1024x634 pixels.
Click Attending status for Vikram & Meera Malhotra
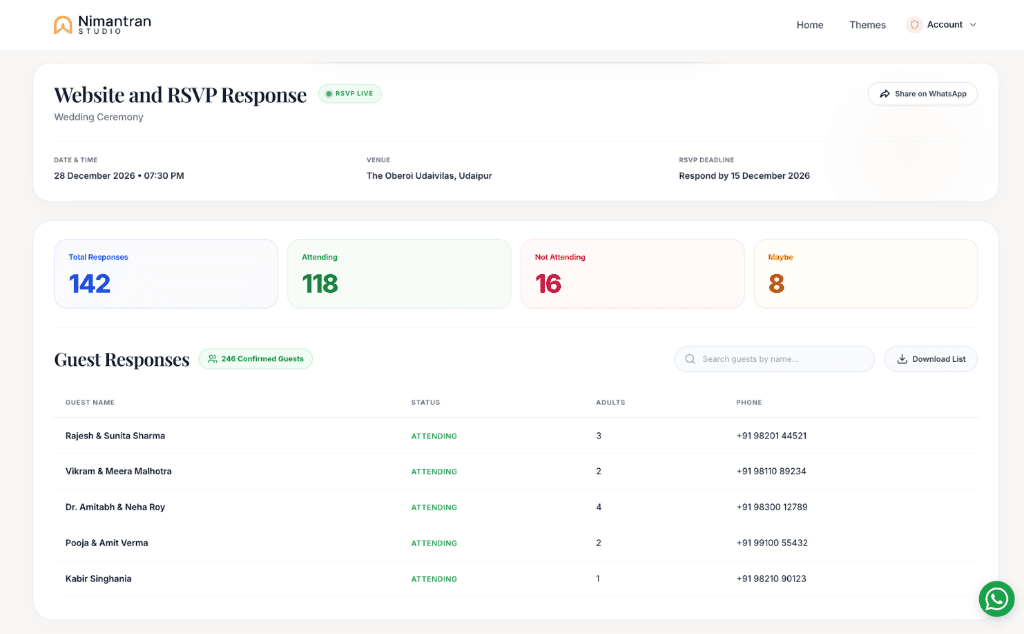click(434, 471)
